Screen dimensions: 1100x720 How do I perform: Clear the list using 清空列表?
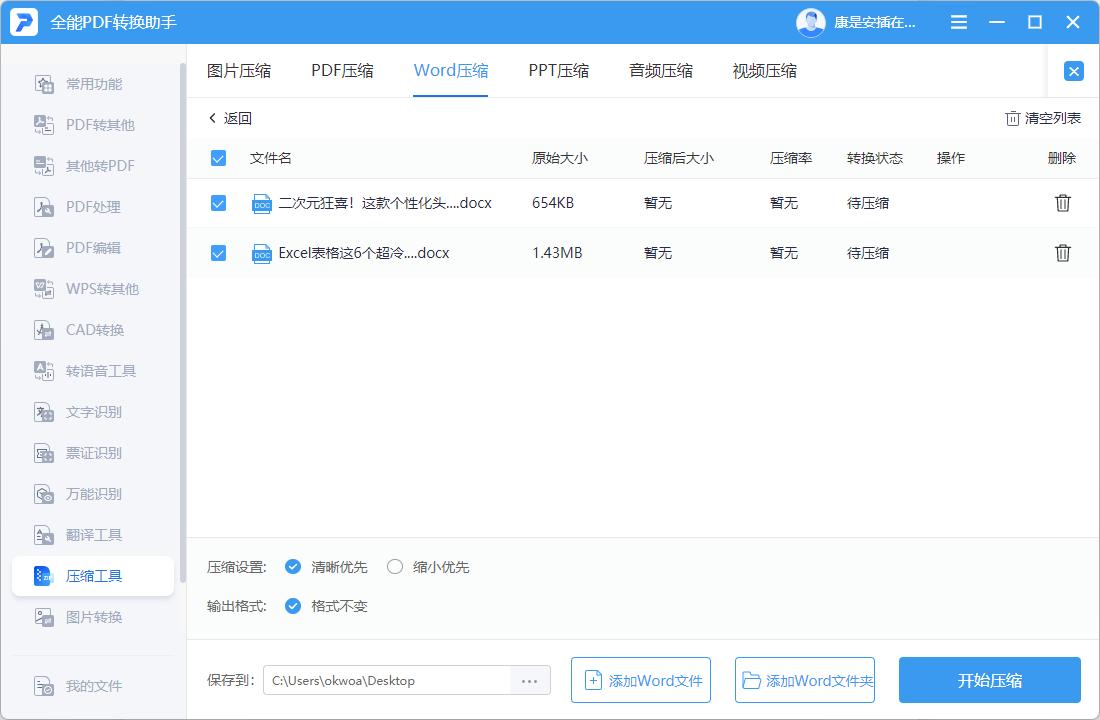point(1042,117)
